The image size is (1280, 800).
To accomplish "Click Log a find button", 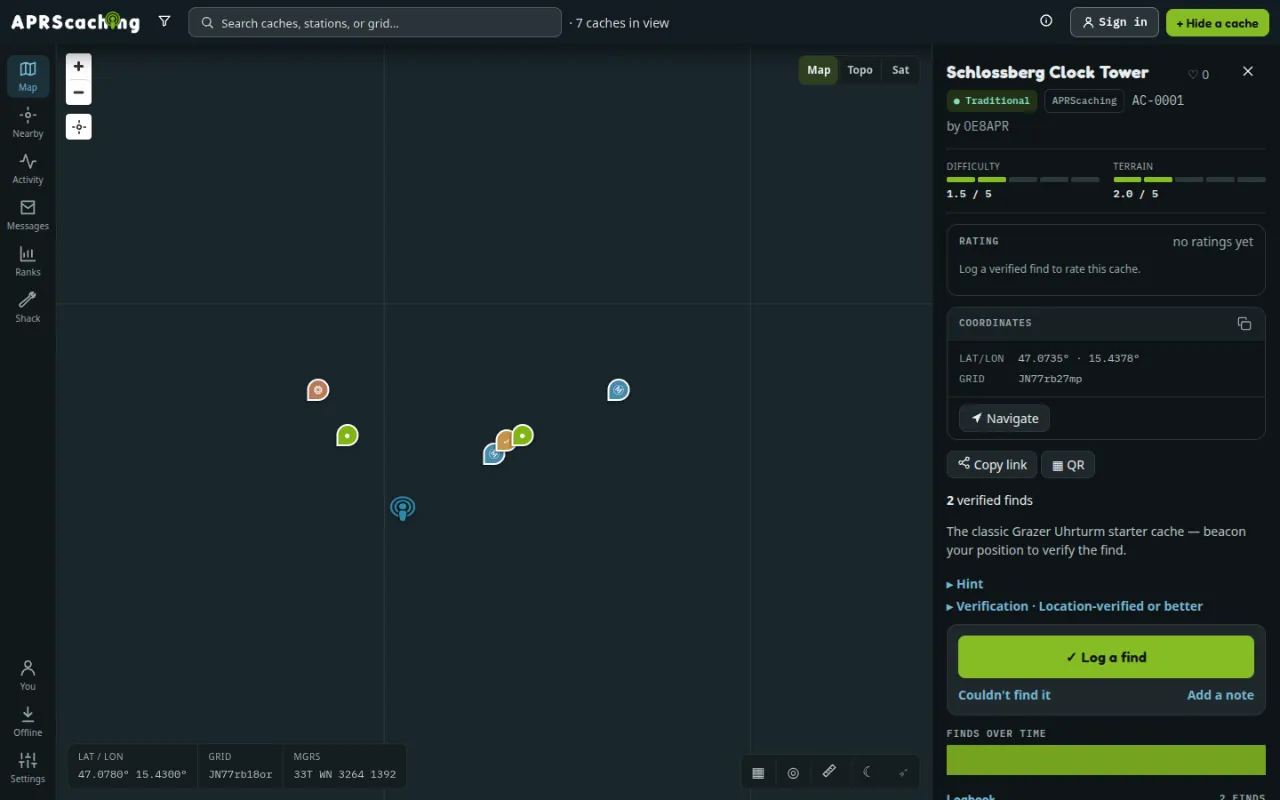I will [1106, 657].
